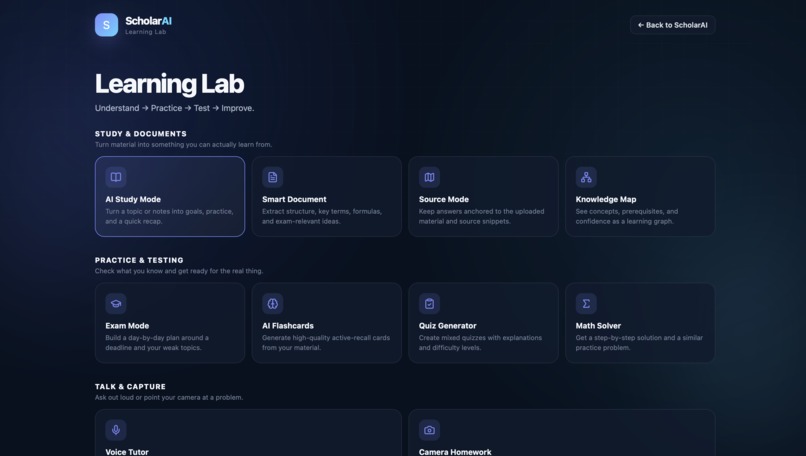This screenshot has width=806, height=456.
Task: Click 'Turn a topic or notes into goals' description
Action: point(169,216)
